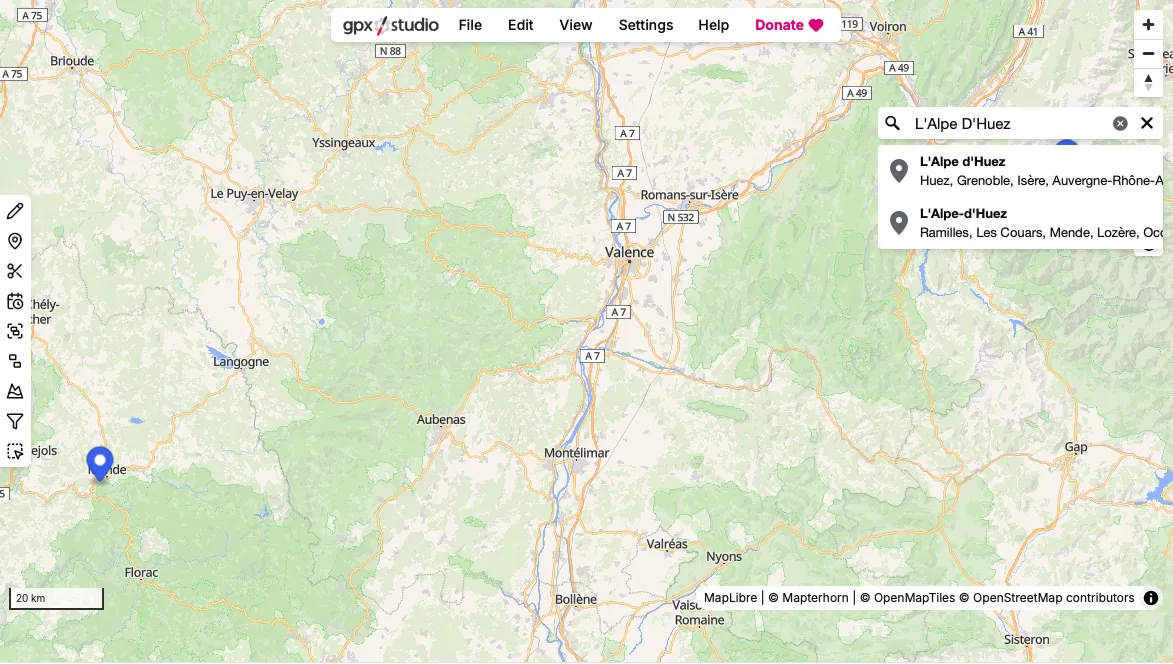This screenshot has height=664, width=1173.
Task: Open the OpenStreetMap contributors link
Action: pyautogui.click(x=1047, y=597)
